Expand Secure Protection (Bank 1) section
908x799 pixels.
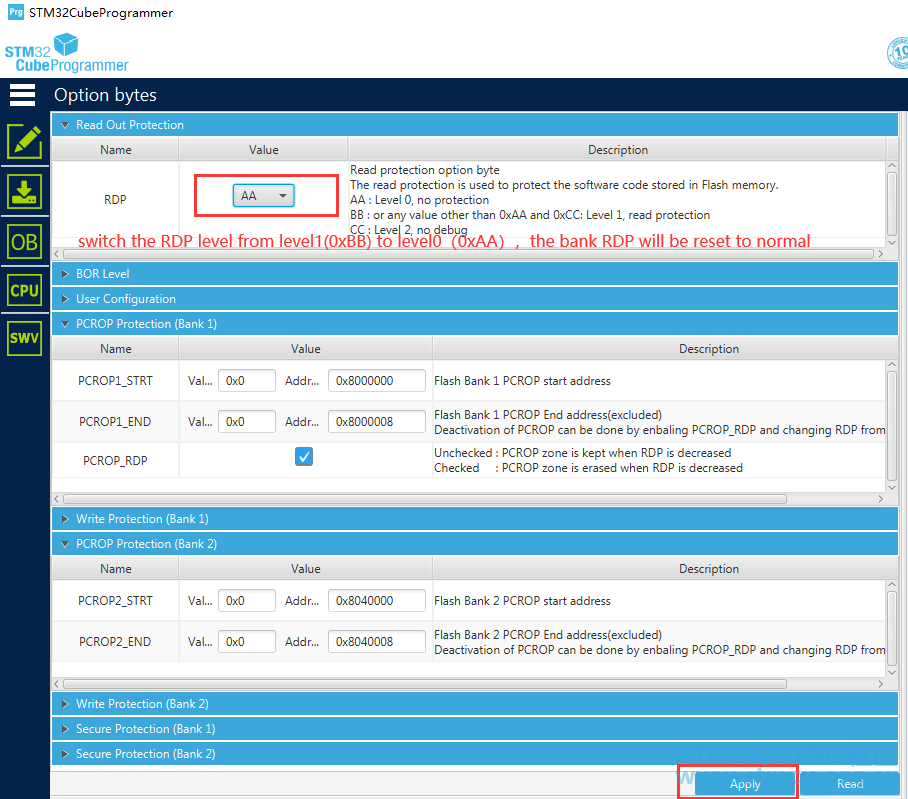coord(475,728)
